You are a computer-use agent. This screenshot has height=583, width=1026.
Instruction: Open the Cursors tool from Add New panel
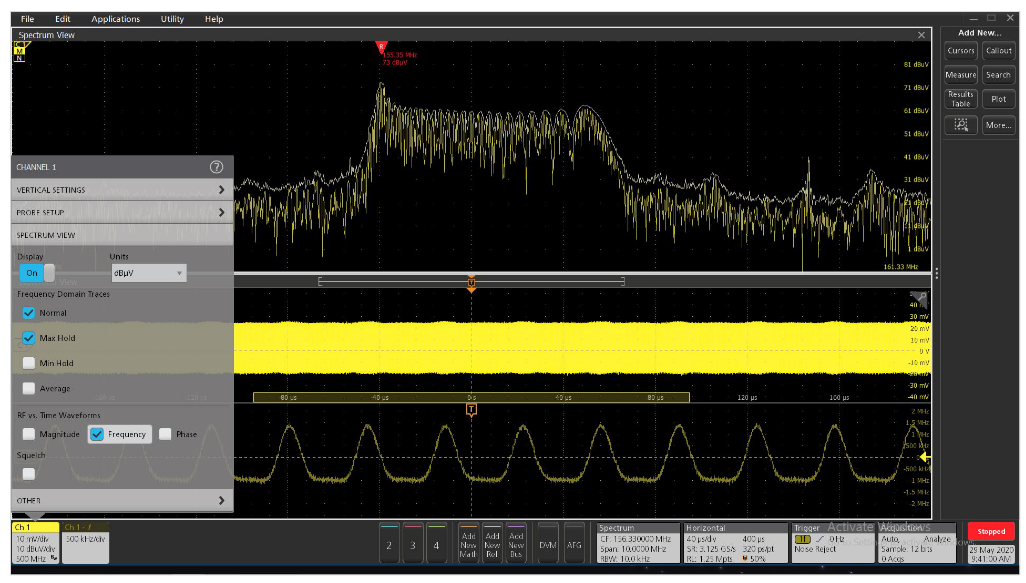coord(959,51)
